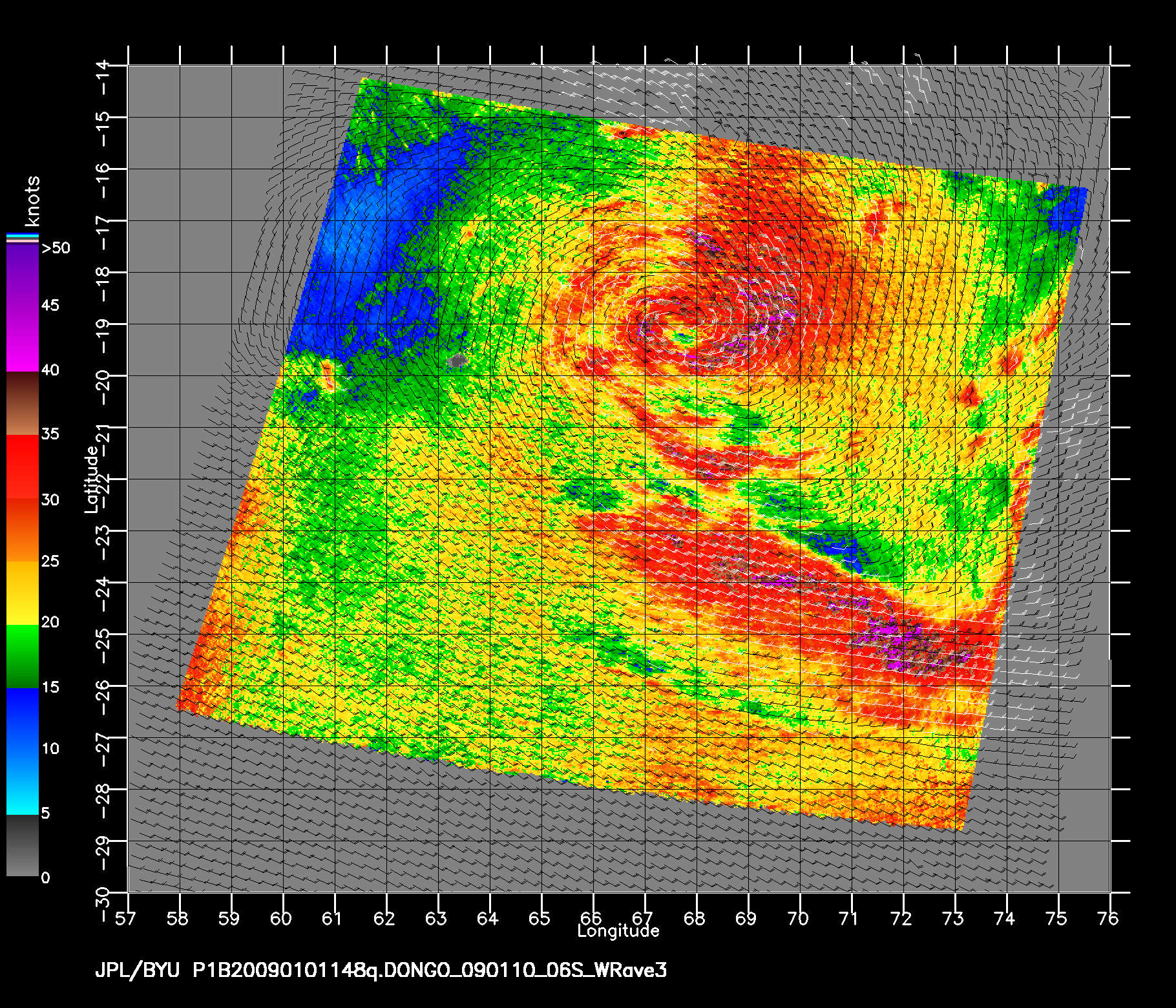1176x1008 pixels.
Task: Click longitude tick label '76'
Action: (x=1108, y=918)
